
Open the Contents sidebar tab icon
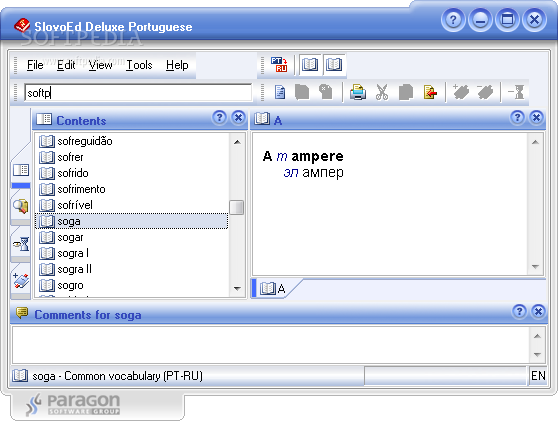[21, 170]
